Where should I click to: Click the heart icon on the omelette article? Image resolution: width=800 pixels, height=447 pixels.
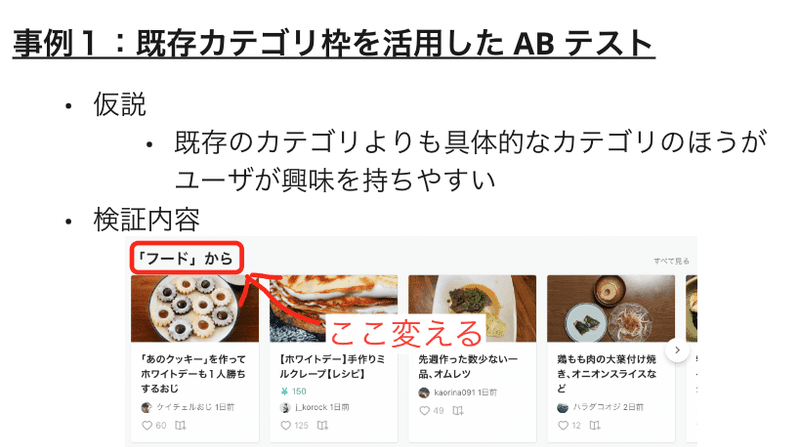424,410
